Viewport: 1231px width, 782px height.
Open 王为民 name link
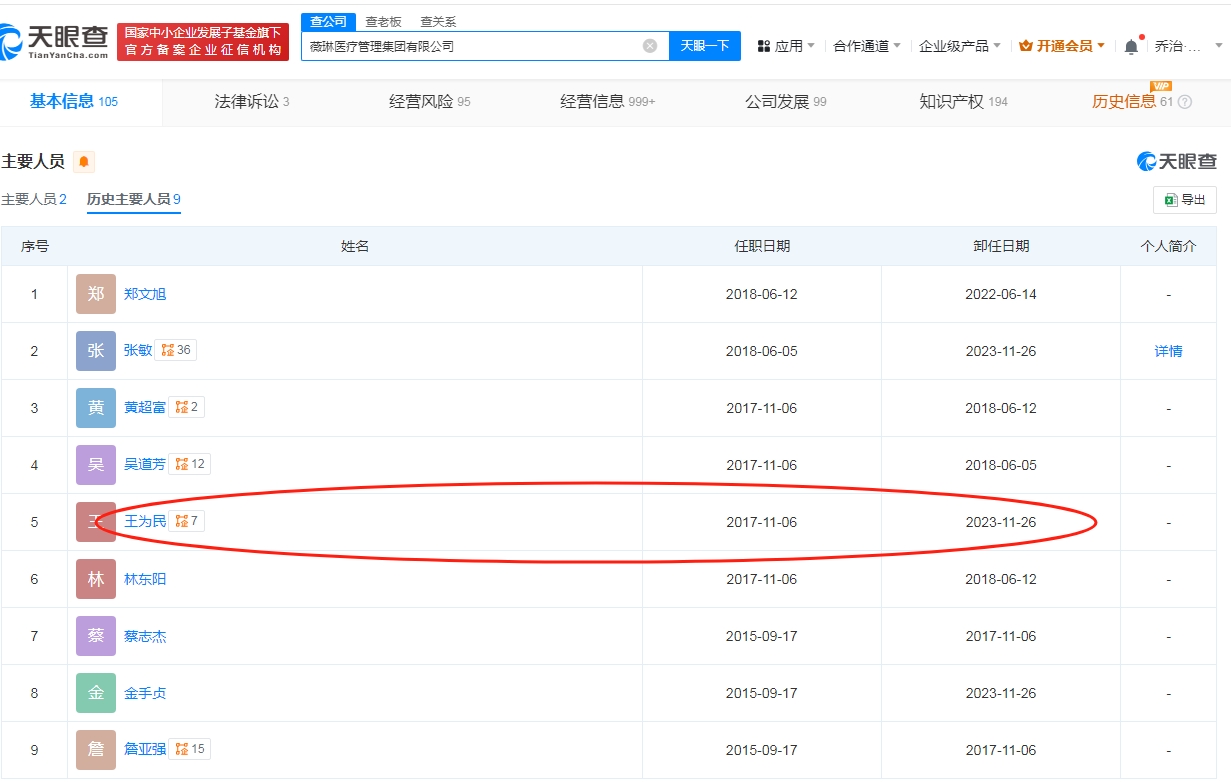pos(145,522)
